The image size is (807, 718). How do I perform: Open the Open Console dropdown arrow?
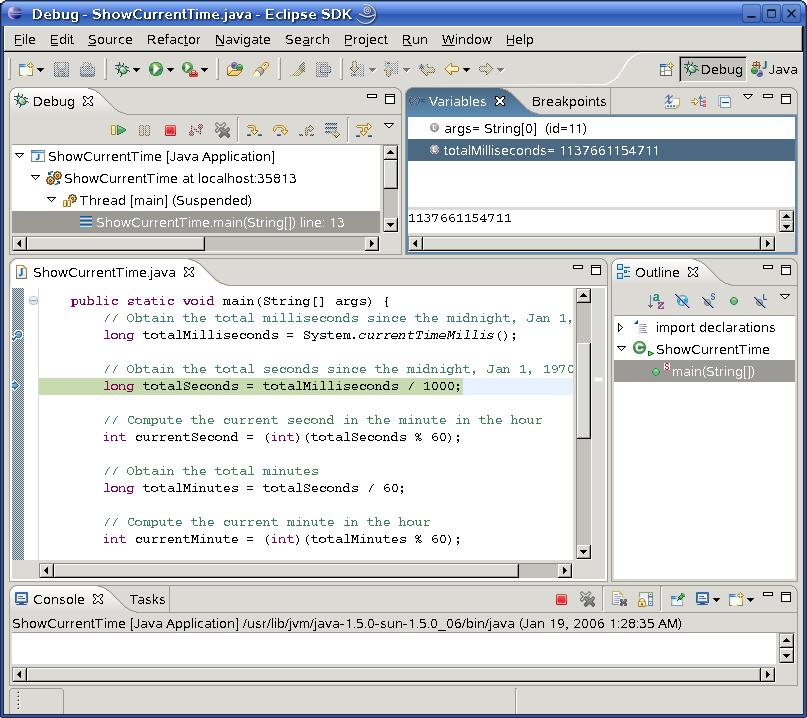tap(750, 600)
